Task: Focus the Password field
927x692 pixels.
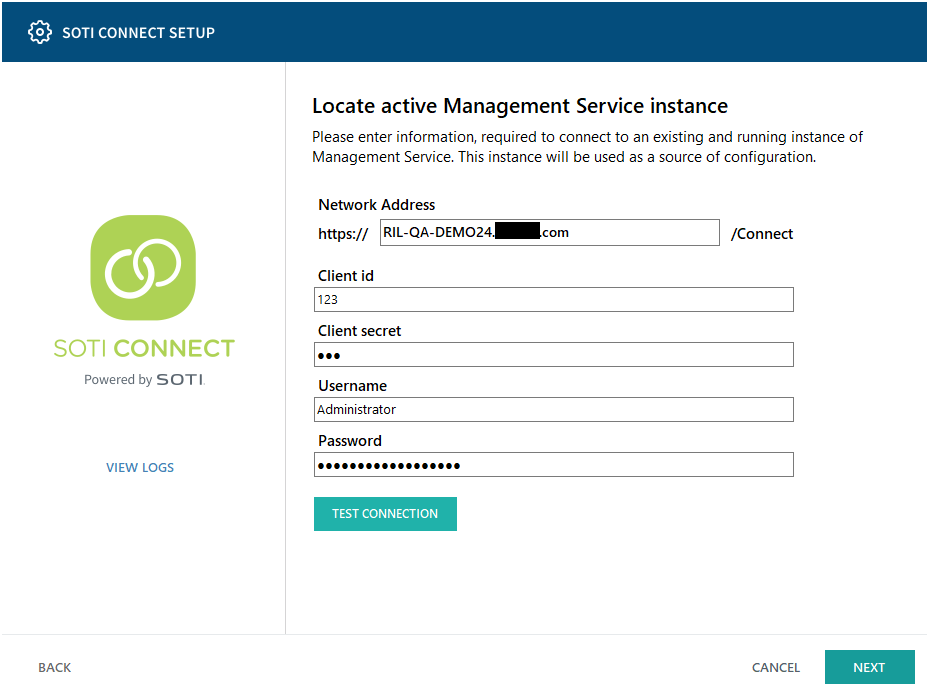Action: tap(553, 464)
